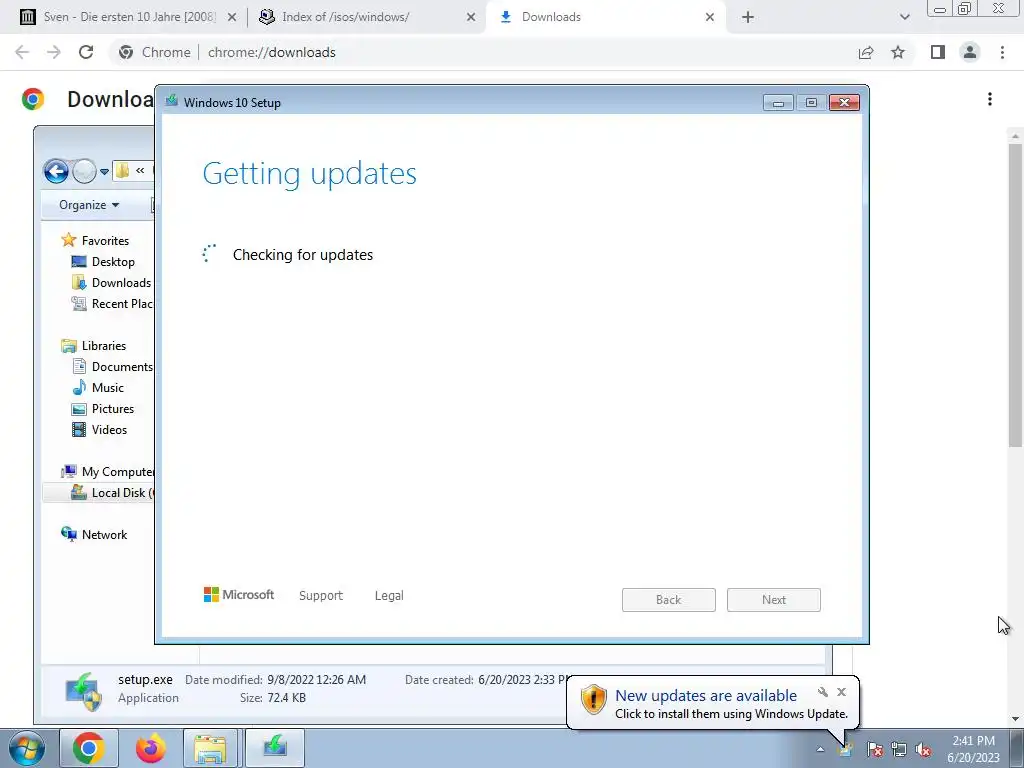This screenshot has height=768, width=1024.
Task: Minimize the Windows 10 Setup window
Action: click(778, 103)
